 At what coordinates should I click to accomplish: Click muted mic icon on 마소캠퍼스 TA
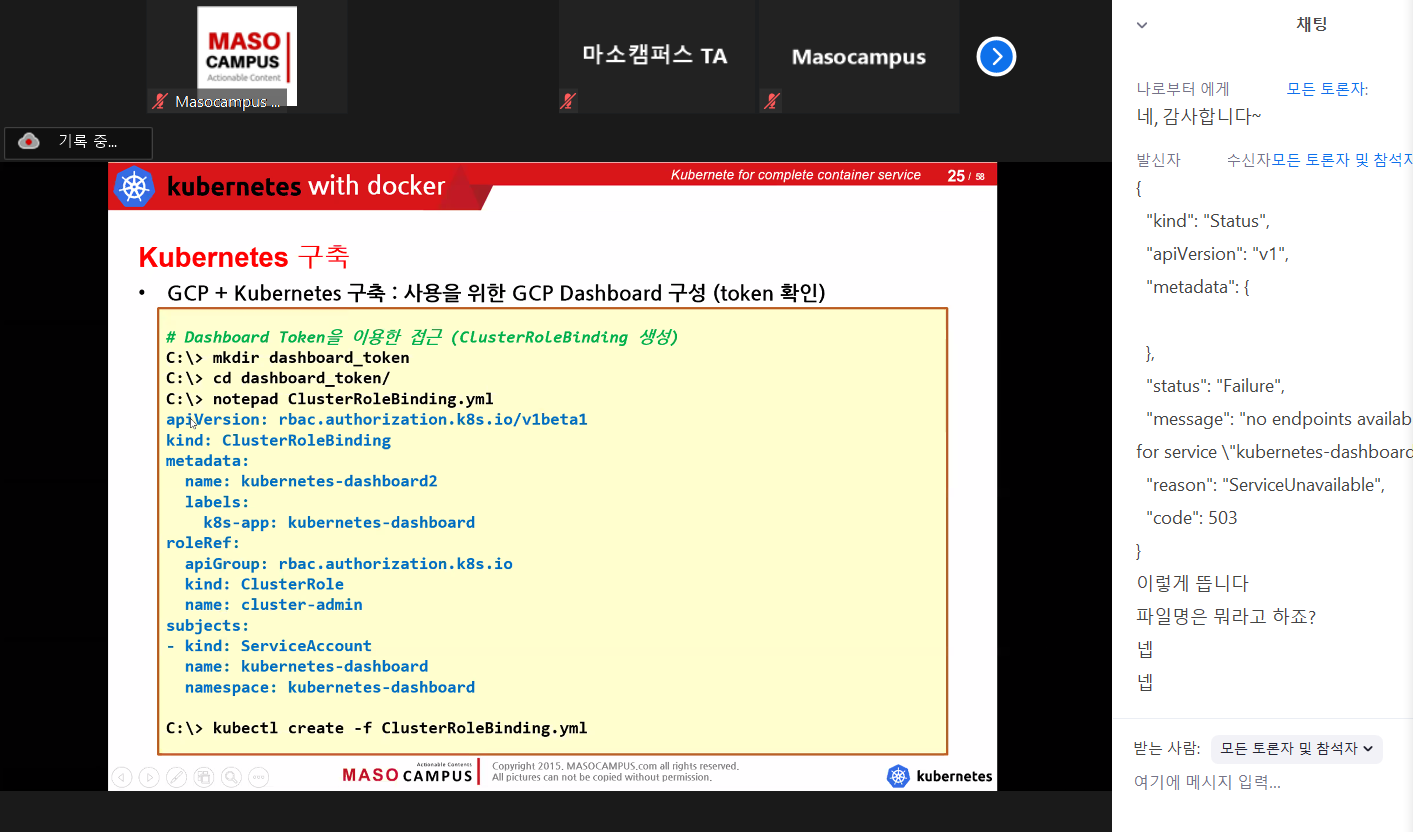point(568,100)
